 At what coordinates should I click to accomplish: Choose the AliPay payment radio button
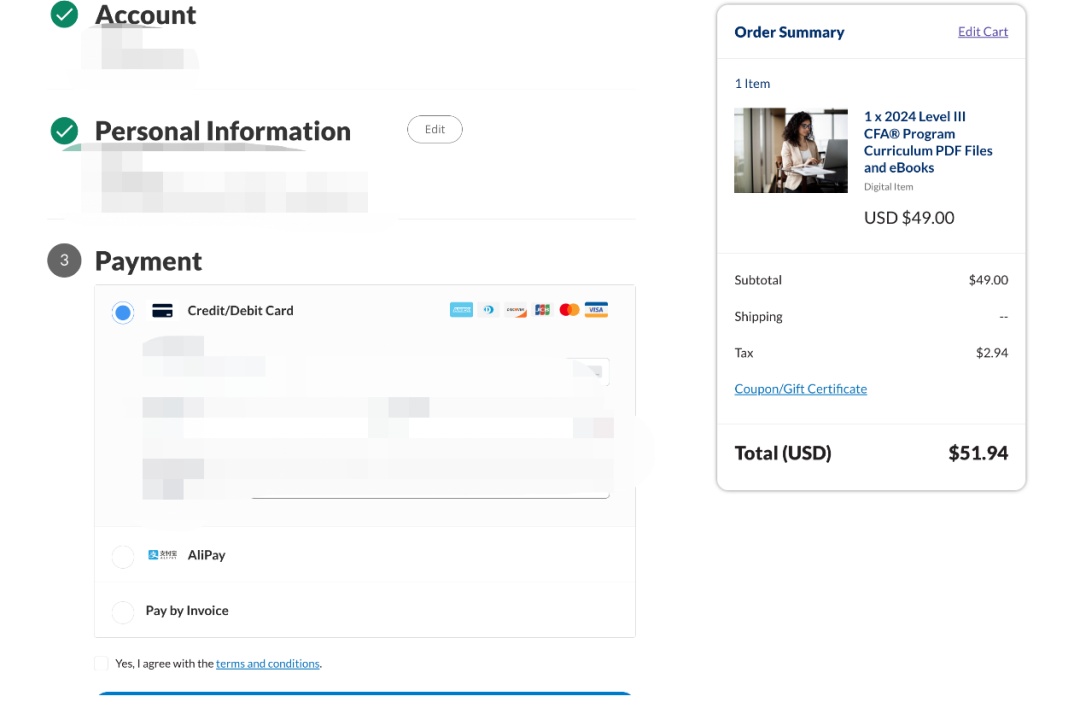[123, 557]
